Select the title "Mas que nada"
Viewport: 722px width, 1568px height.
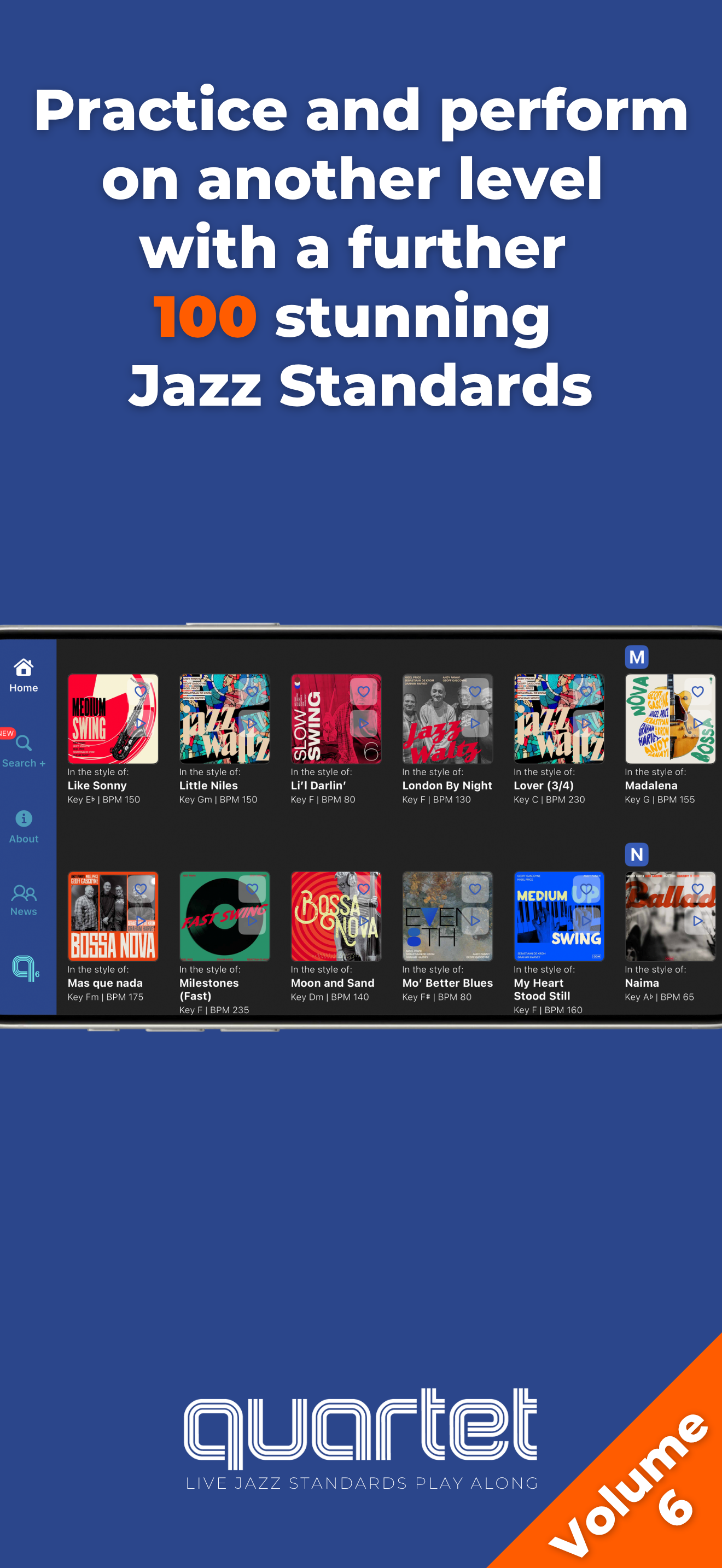point(104,983)
